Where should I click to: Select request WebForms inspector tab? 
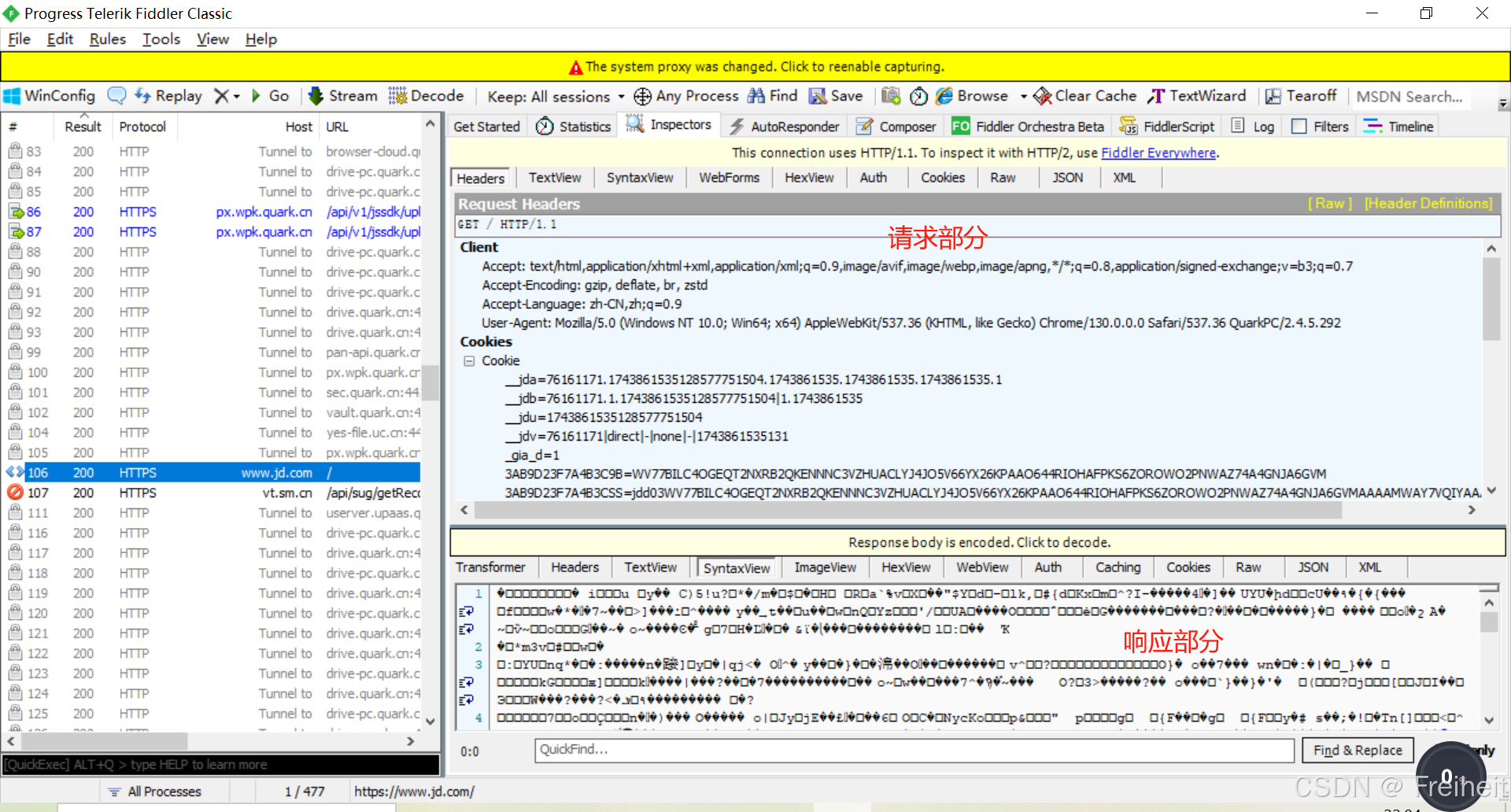point(729,178)
